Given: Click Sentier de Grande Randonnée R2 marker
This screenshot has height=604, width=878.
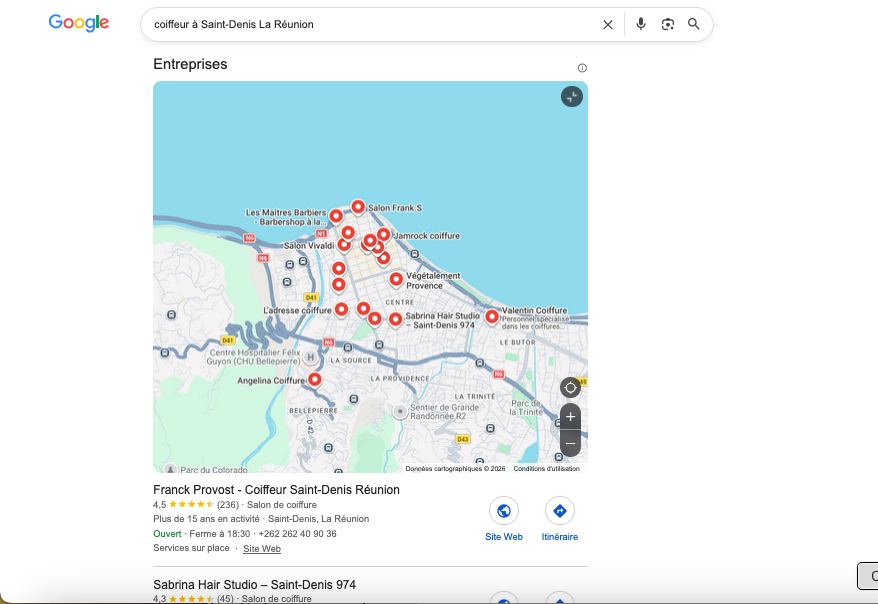Looking at the screenshot, I should tap(400, 412).
